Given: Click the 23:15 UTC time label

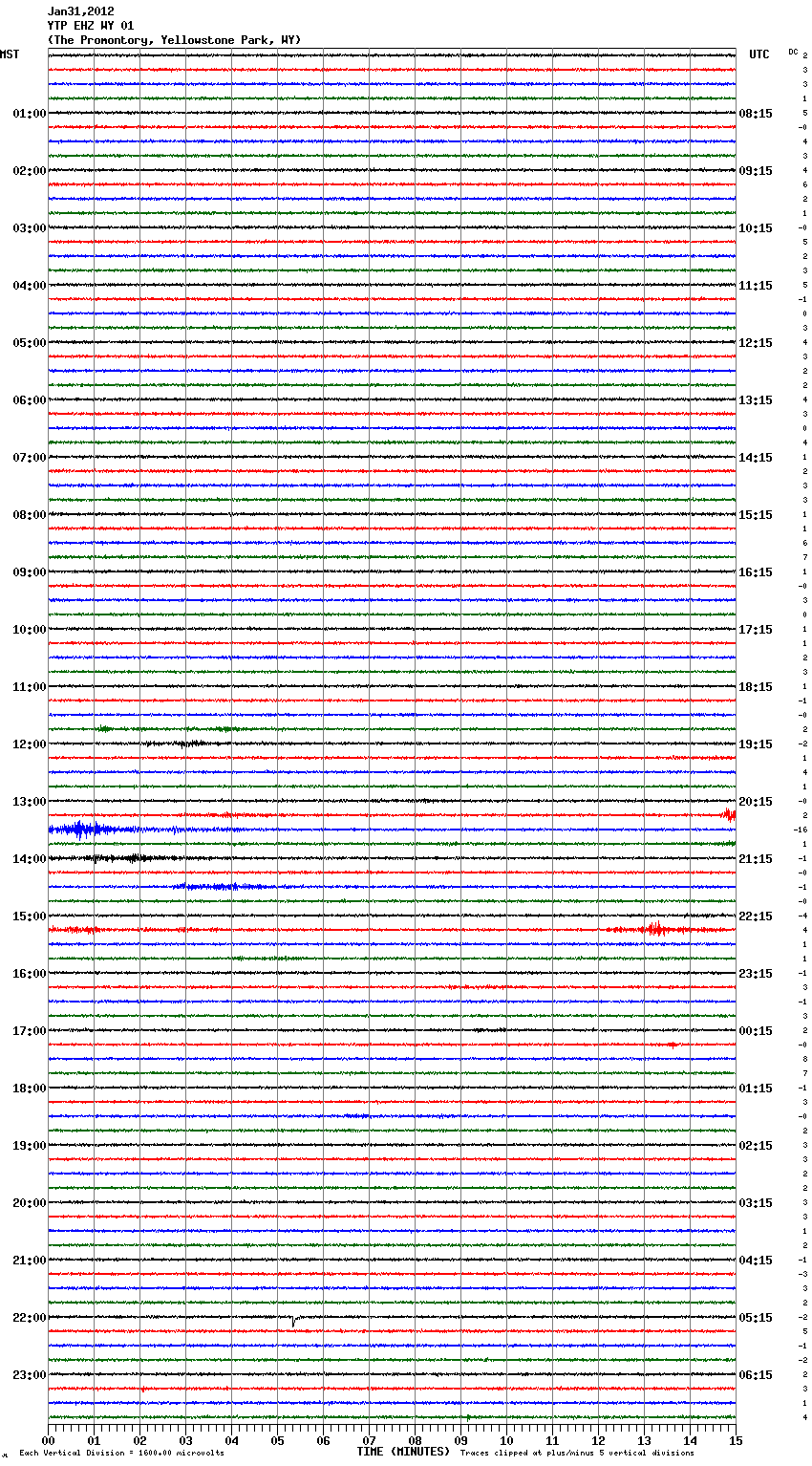Looking at the screenshot, I should click(756, 974).
